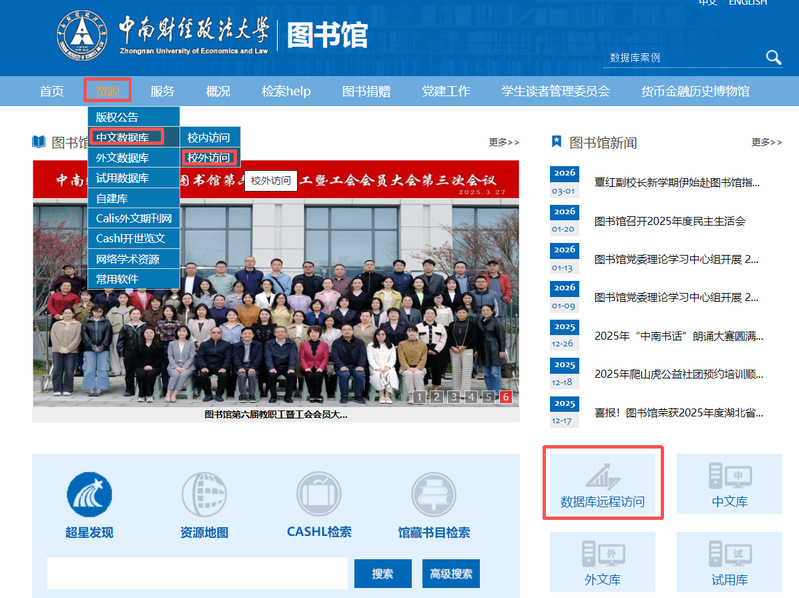Click the CASHL检索 icon
Viewport: 799px width, 598px height.
319,495
